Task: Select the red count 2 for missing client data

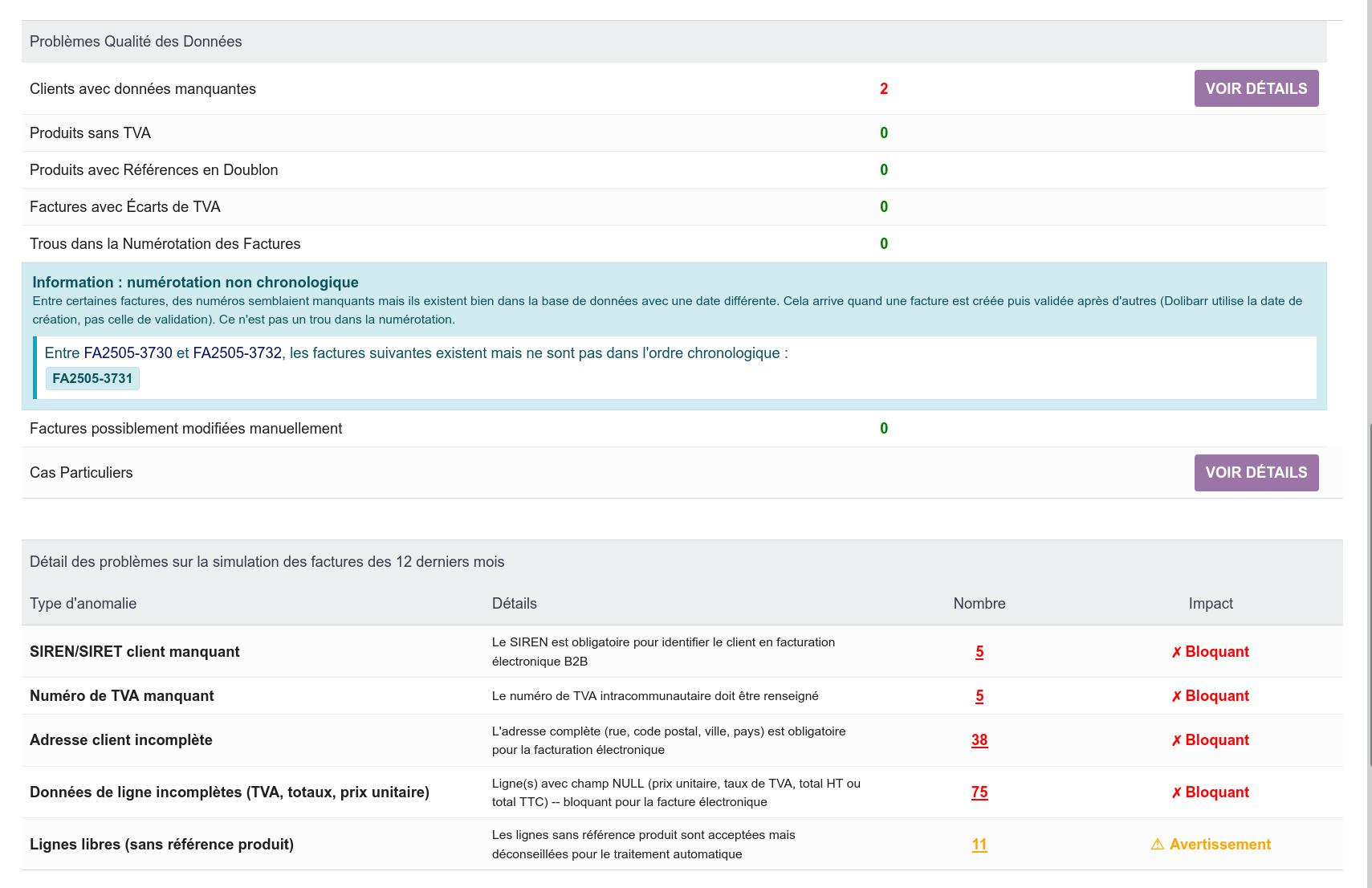Action: coord(884,89)
